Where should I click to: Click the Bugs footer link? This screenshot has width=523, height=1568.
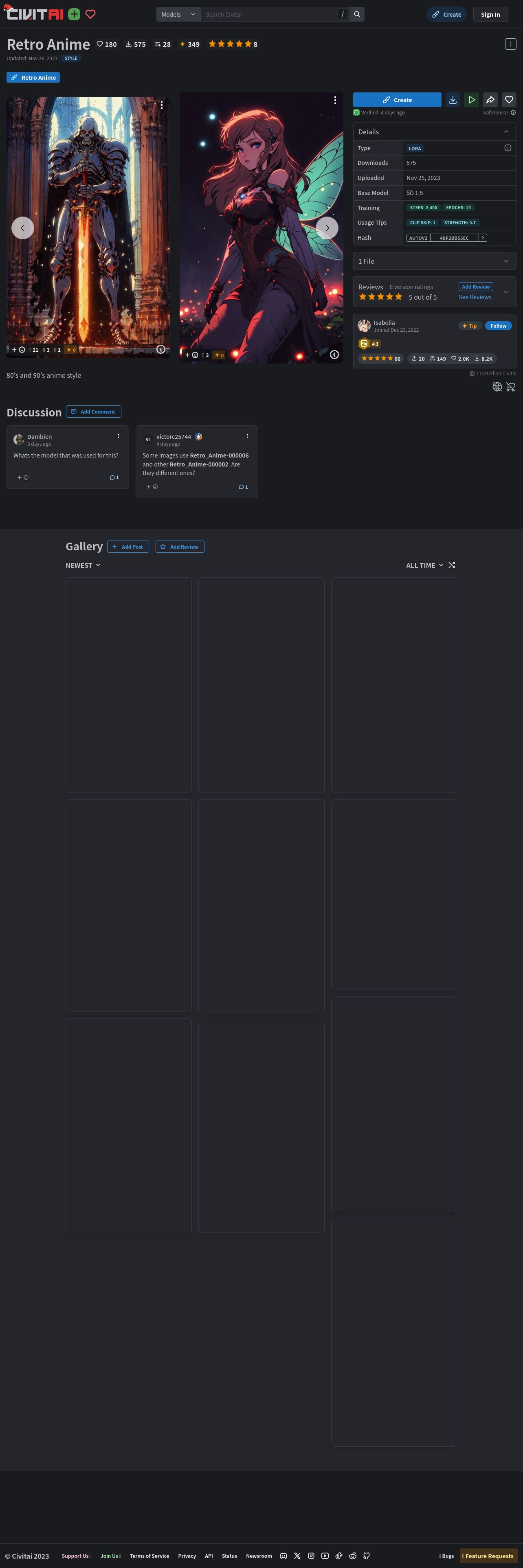pyautogui.click(x=446, y=1556)
